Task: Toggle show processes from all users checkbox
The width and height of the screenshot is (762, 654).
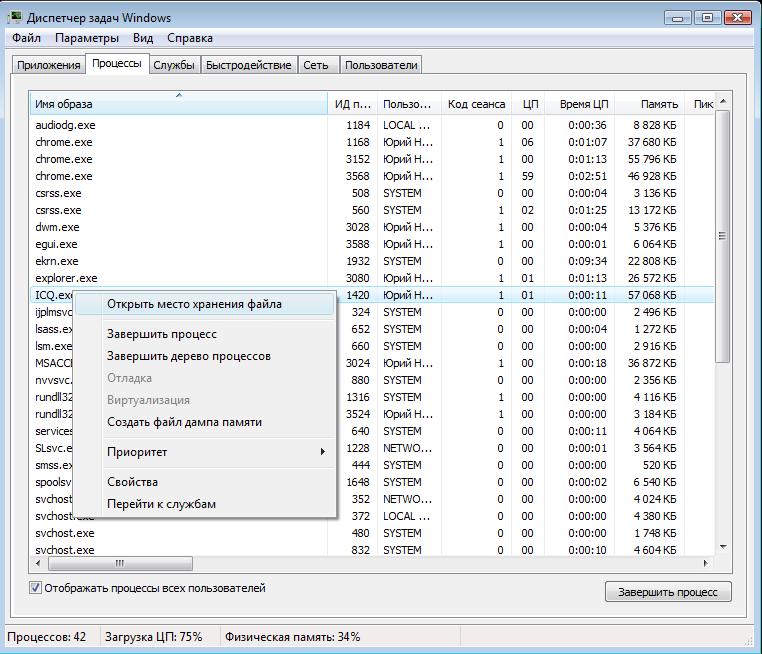Action: [x=37, y=588]
